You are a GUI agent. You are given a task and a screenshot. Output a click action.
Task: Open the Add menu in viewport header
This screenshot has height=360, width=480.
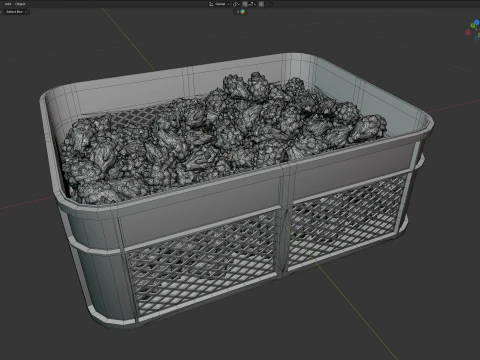(x=8, y=4)
